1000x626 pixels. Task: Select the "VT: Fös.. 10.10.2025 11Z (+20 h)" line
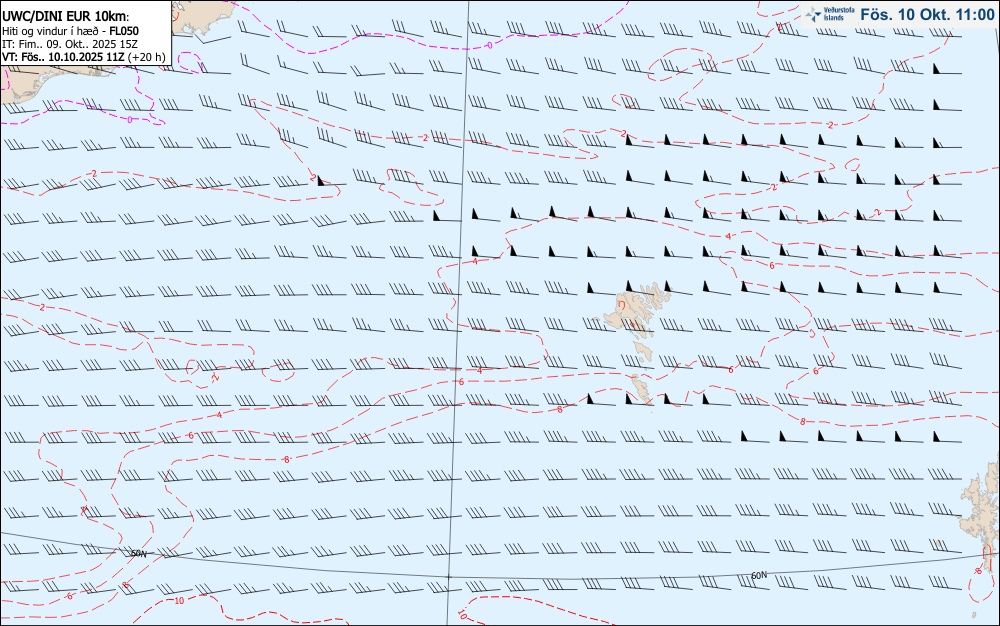pyautogui.click(x=84, y=57)
